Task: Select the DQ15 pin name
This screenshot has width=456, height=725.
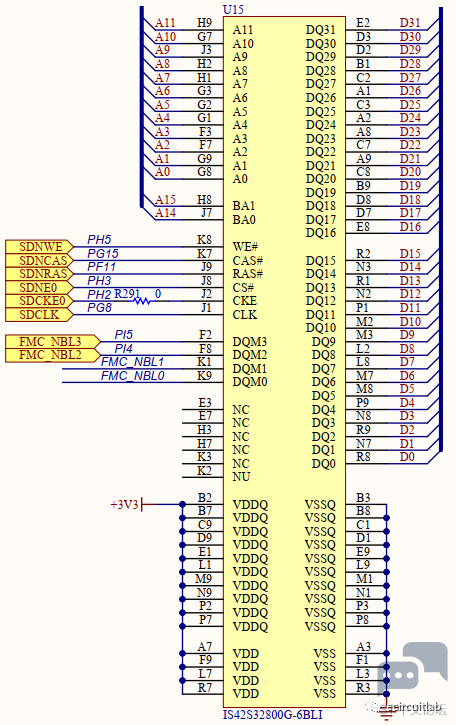Action: point(320,261)
